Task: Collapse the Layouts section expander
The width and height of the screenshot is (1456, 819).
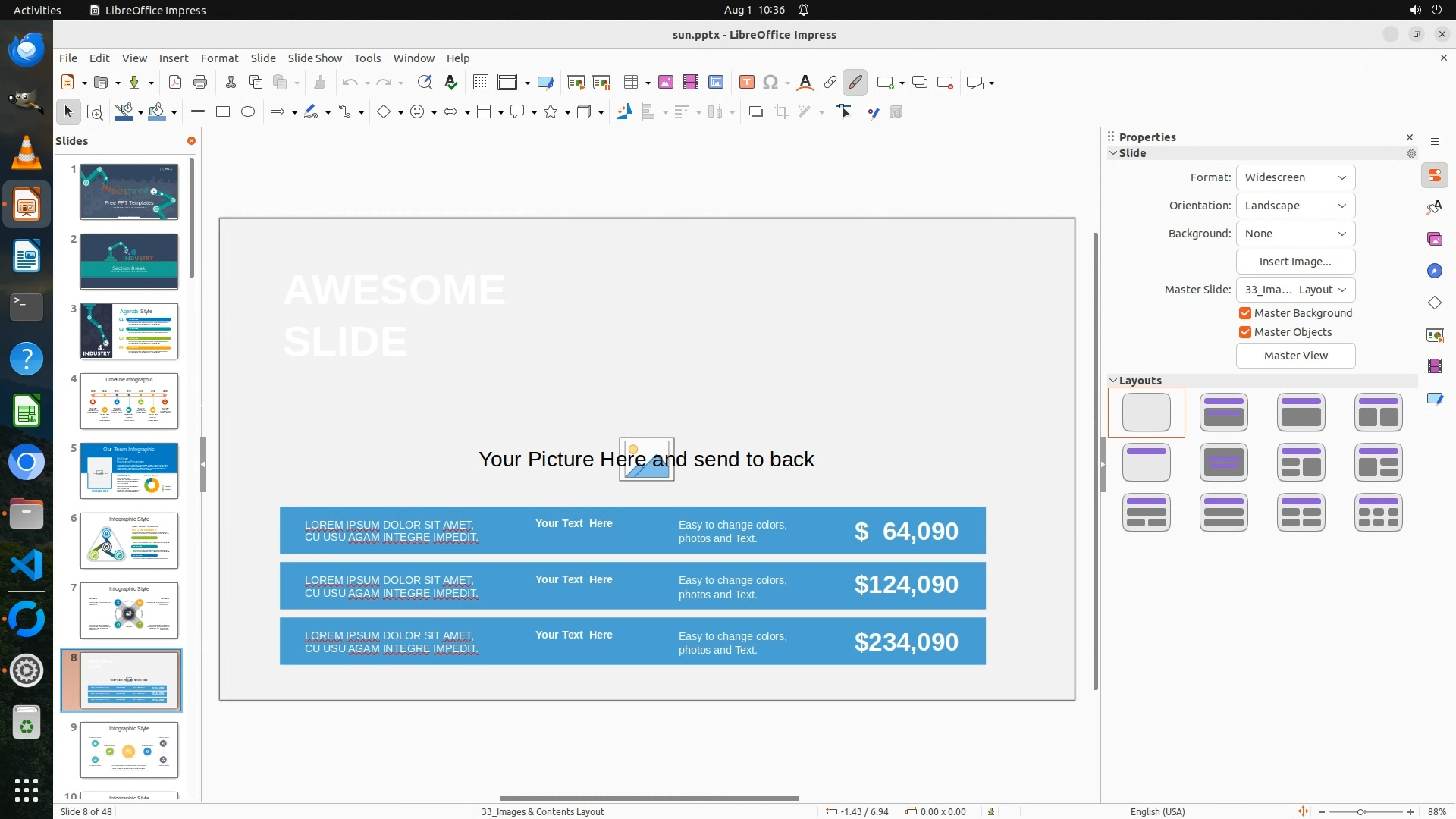Action: click(1113, 381)
